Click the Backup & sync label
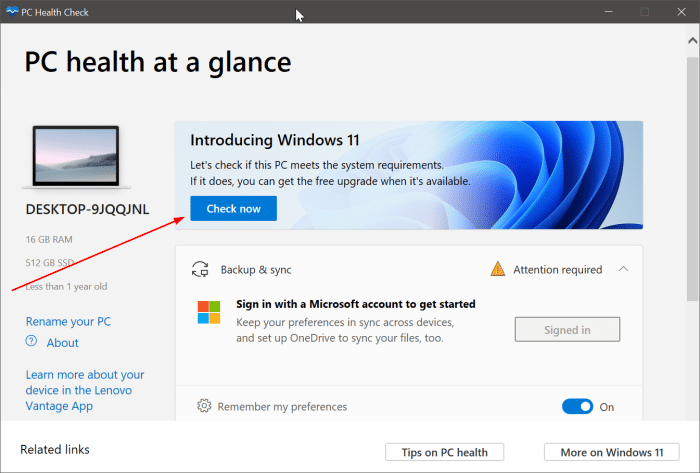Image resolution: width=700 pixels, height=473 pixels. pyautogui.click(x=256, y=270)
